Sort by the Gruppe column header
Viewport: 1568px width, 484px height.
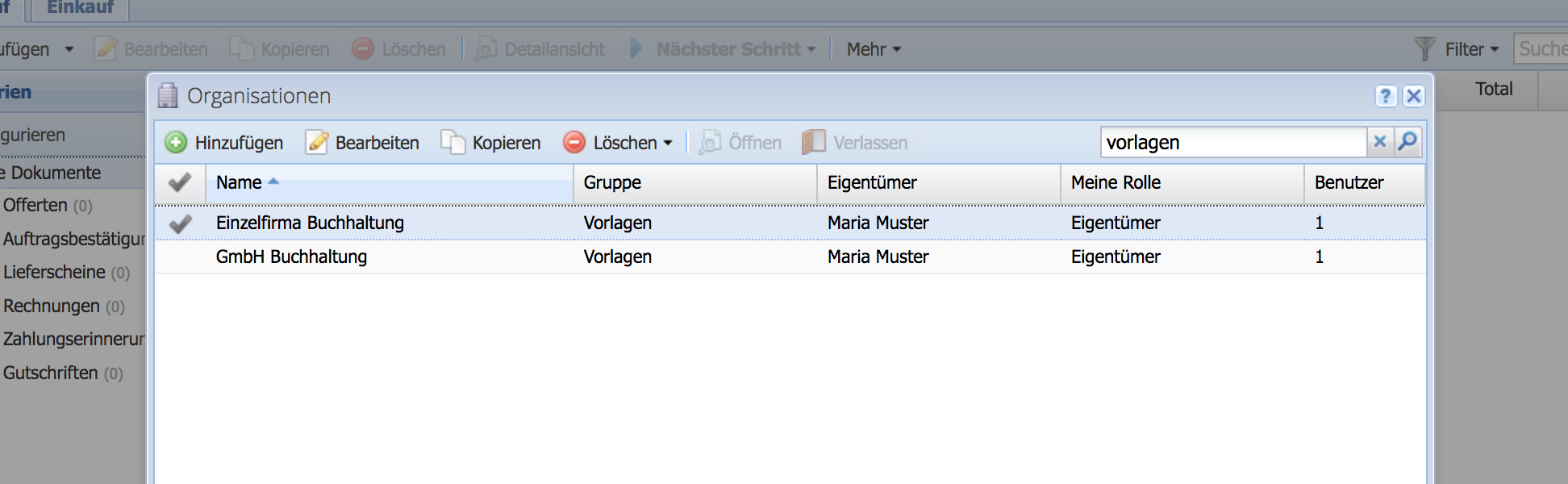[x=612, y=183]
